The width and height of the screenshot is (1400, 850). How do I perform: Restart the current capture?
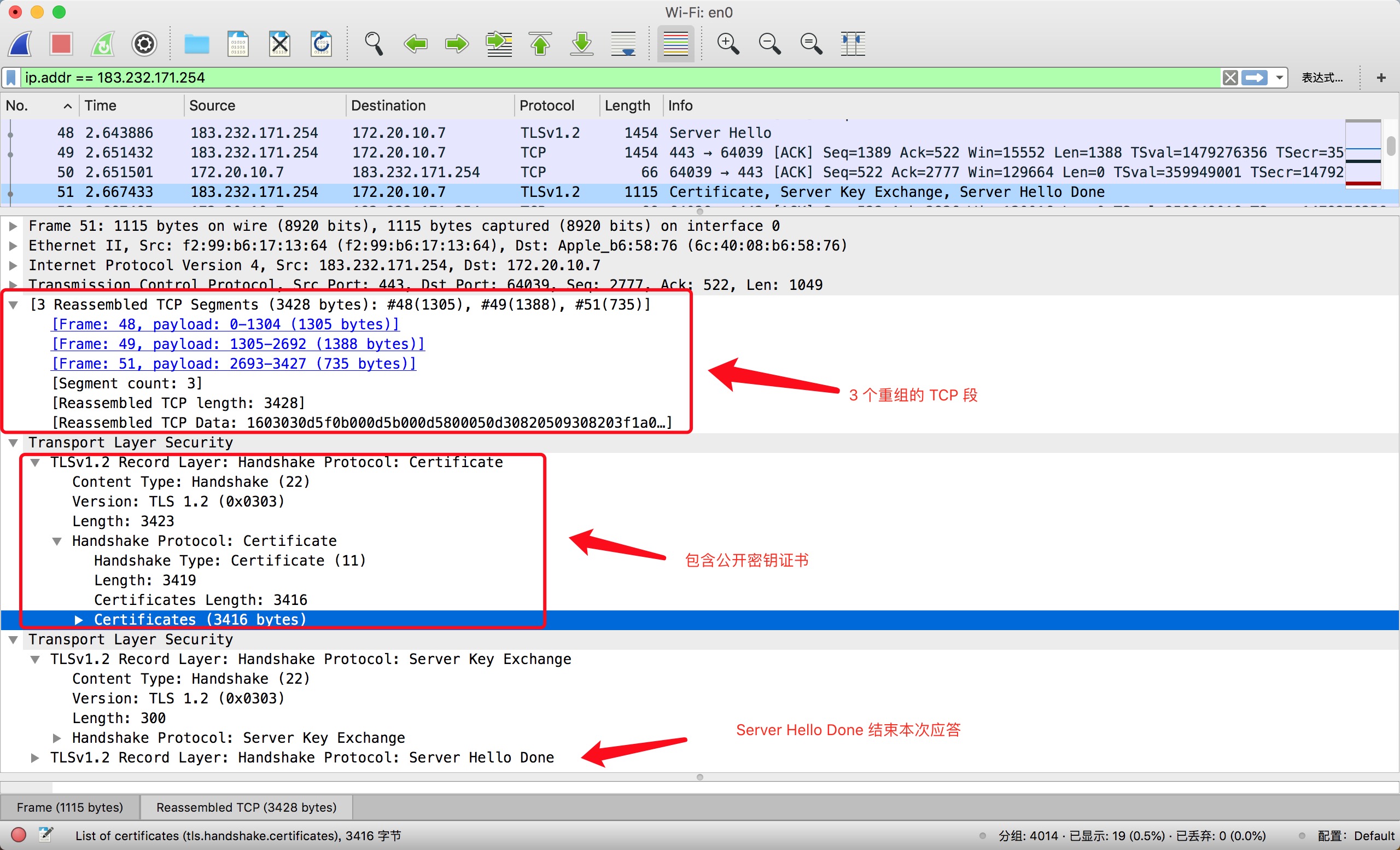coord(103,44)
